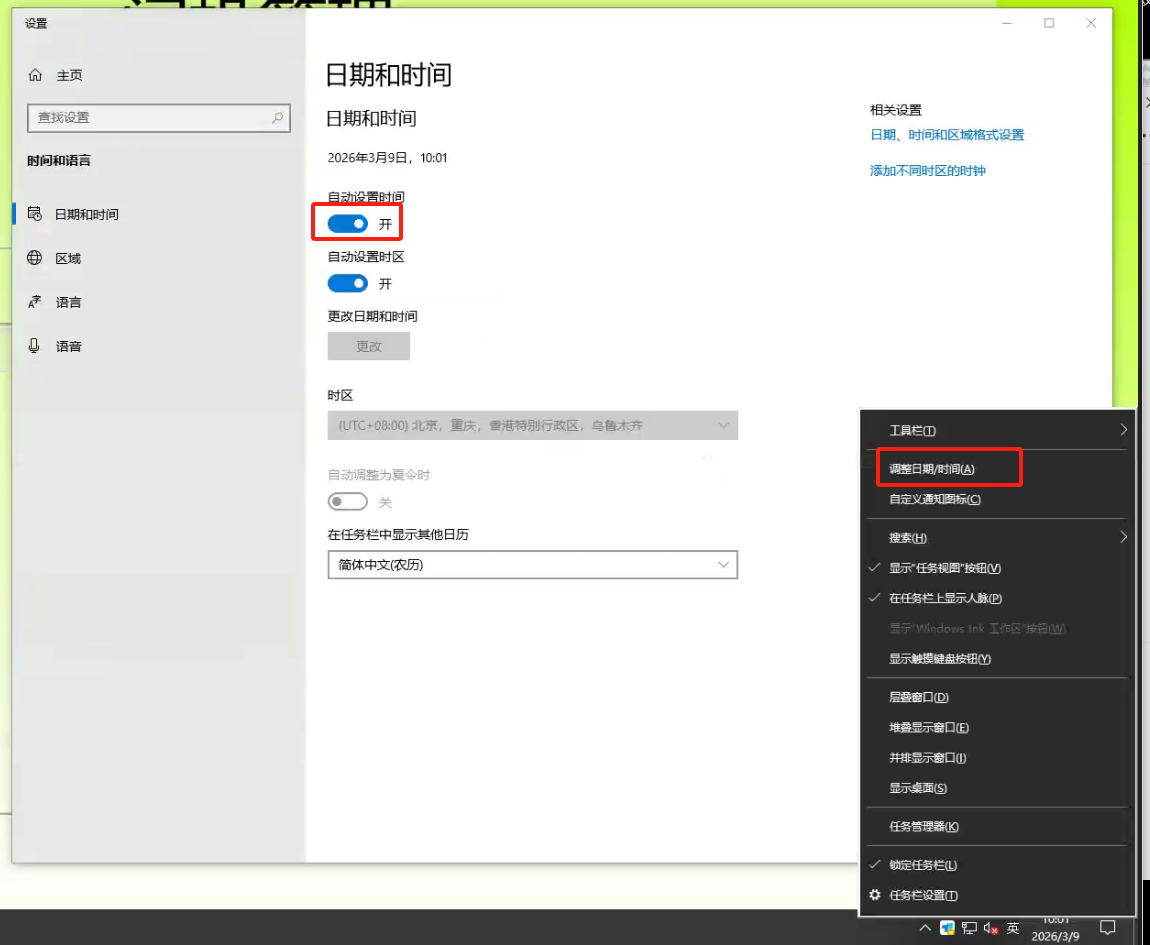Open 区域 globe icon in sidebar
This screenshot has width=1150, height=945.
[x=36, y=258]
